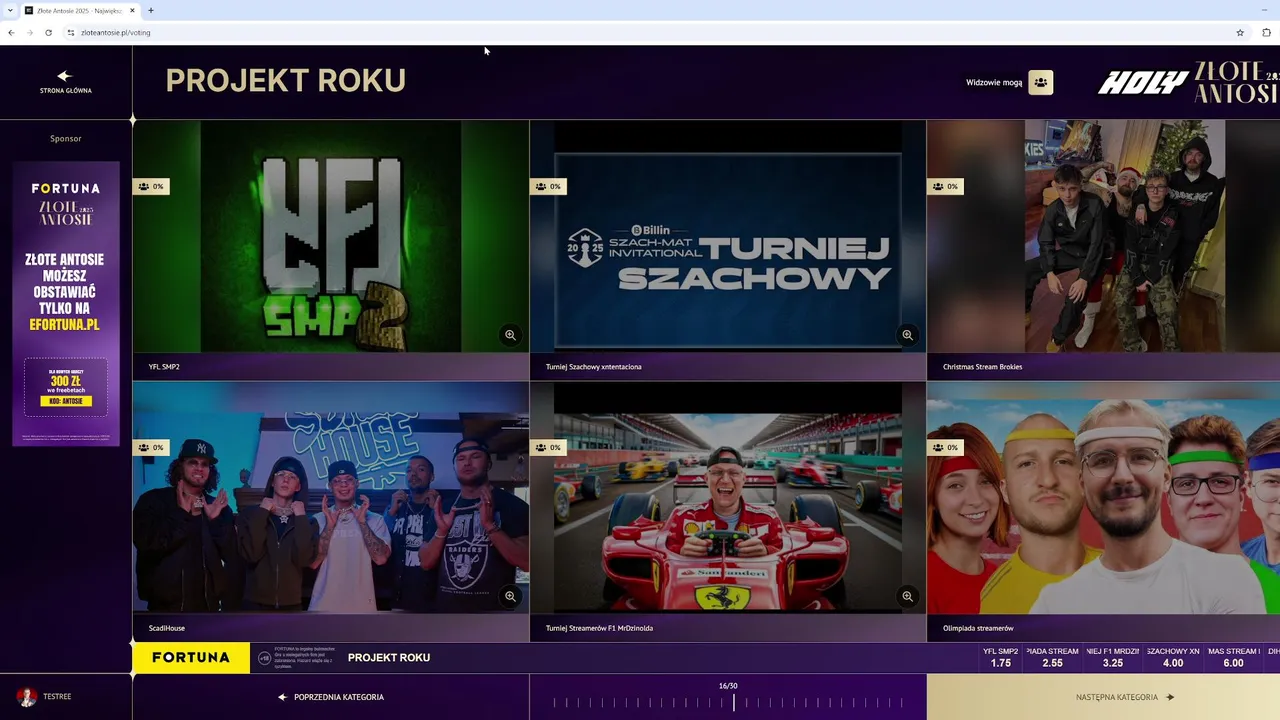Select the 6.00 odds tile

click(x=1233, y=657)
